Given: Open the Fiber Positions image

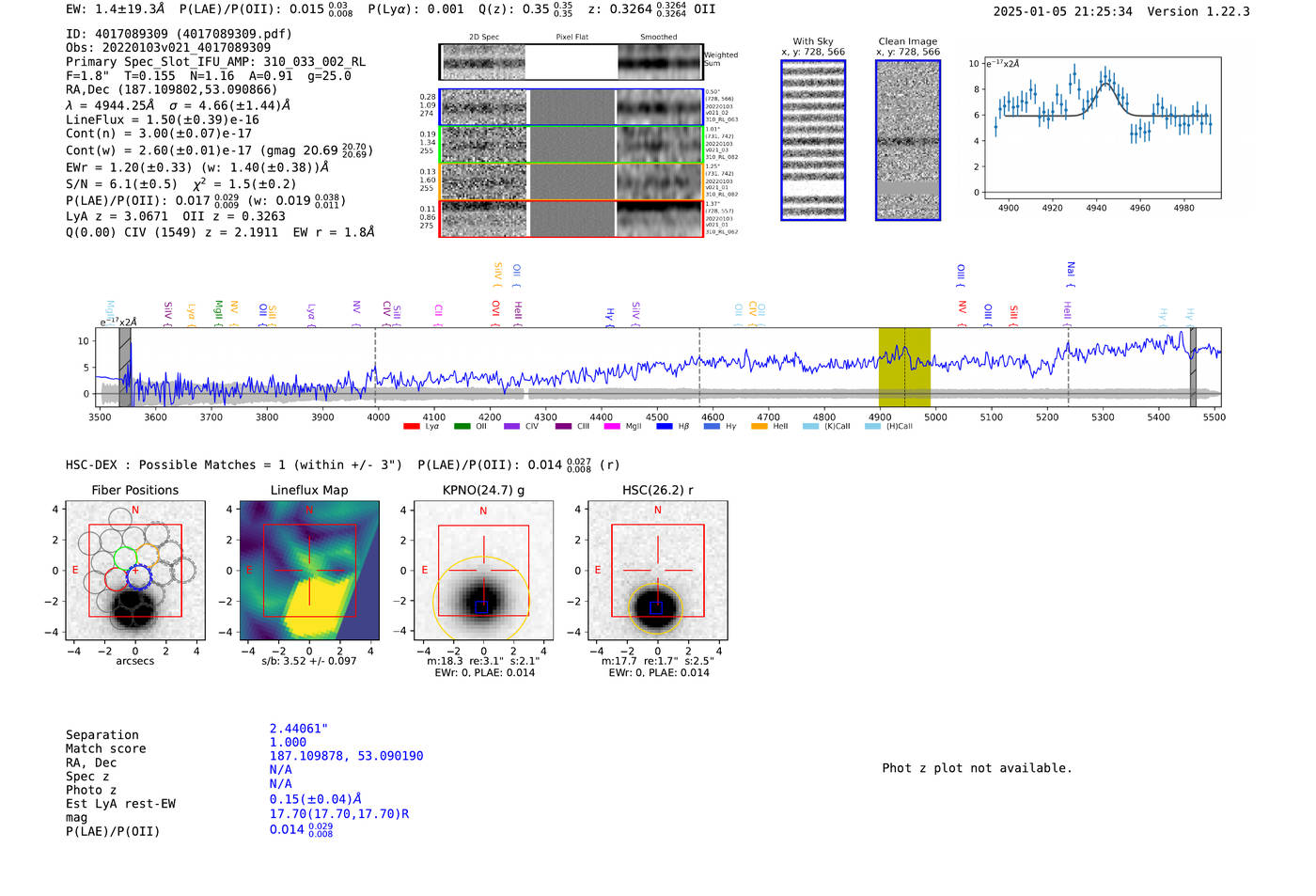Looking at the screenshot, I should (x=135, y=571).
